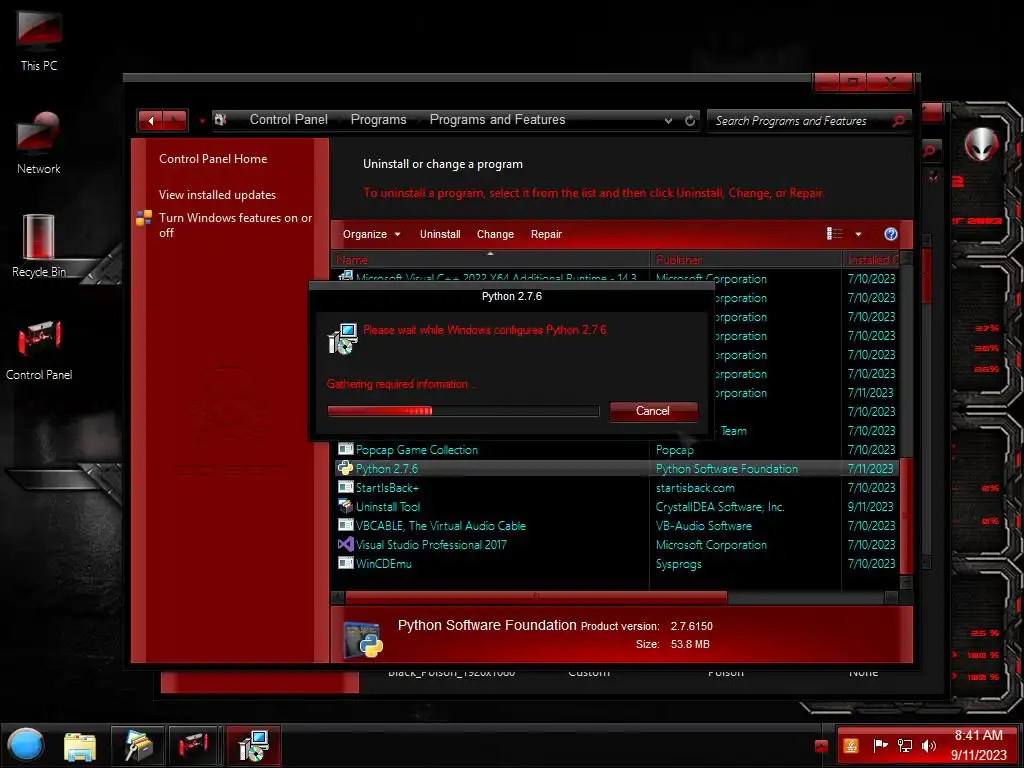
Task: Select StartIsBack+ program entry
Action: click(x=387, y=488)
